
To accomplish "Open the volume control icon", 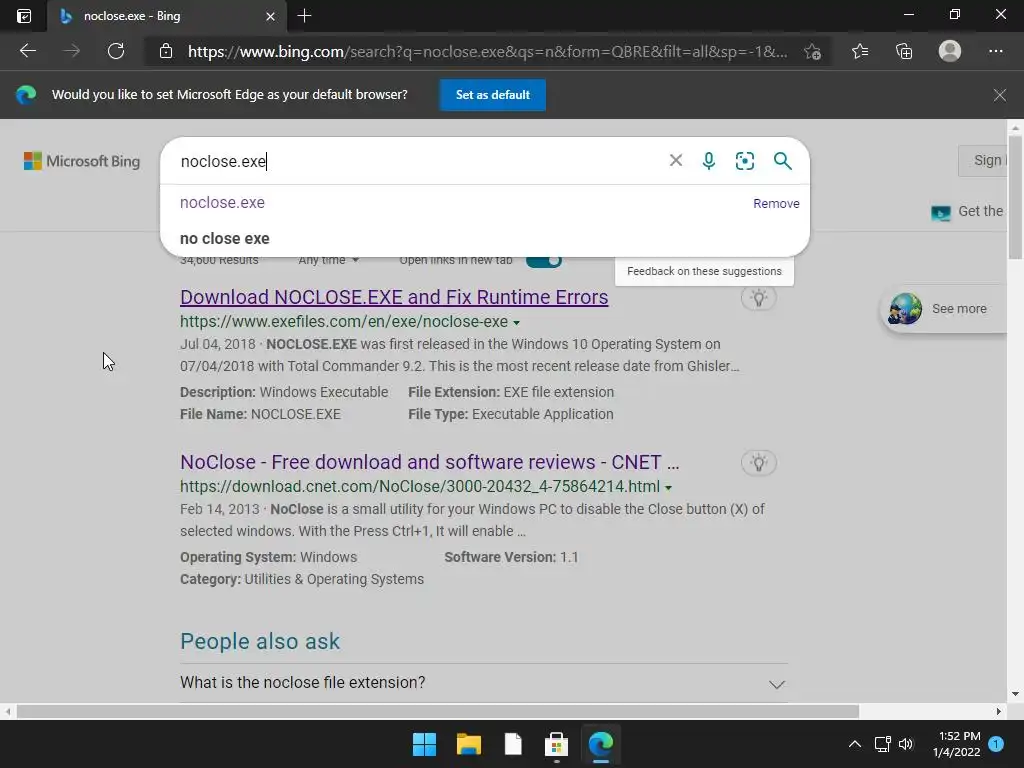I will (x=906, y=744).
